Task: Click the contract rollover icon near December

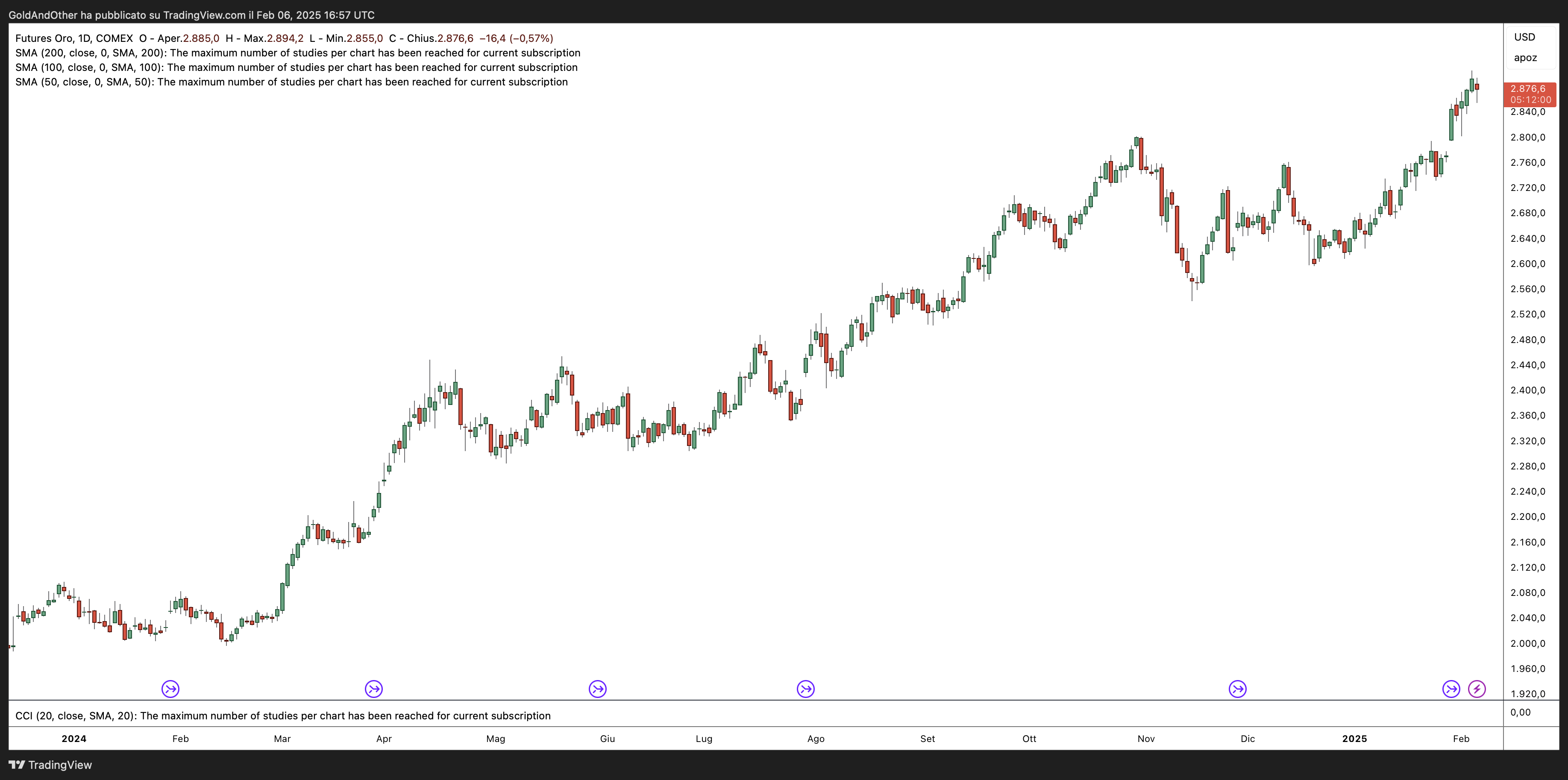Action: [x=1237, y=689]
